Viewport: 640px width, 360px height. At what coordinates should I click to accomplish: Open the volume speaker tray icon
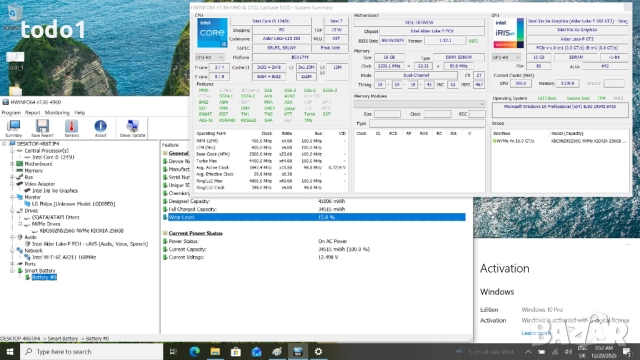coord(568,352)
